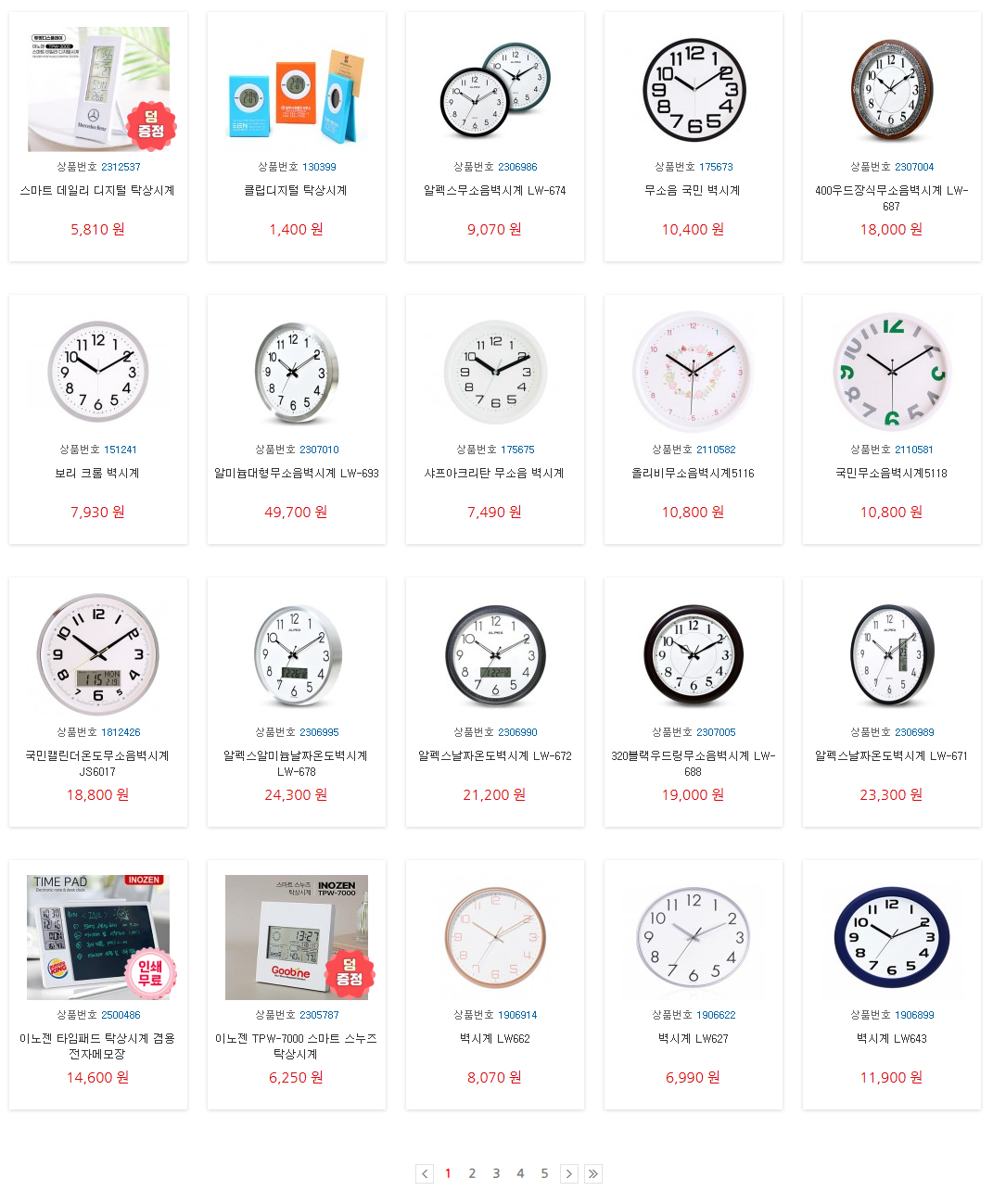Click product number 2307004 link
The height and width of the screenshot is (1204, 993).
pyautogui.click(x=914, y=167)
